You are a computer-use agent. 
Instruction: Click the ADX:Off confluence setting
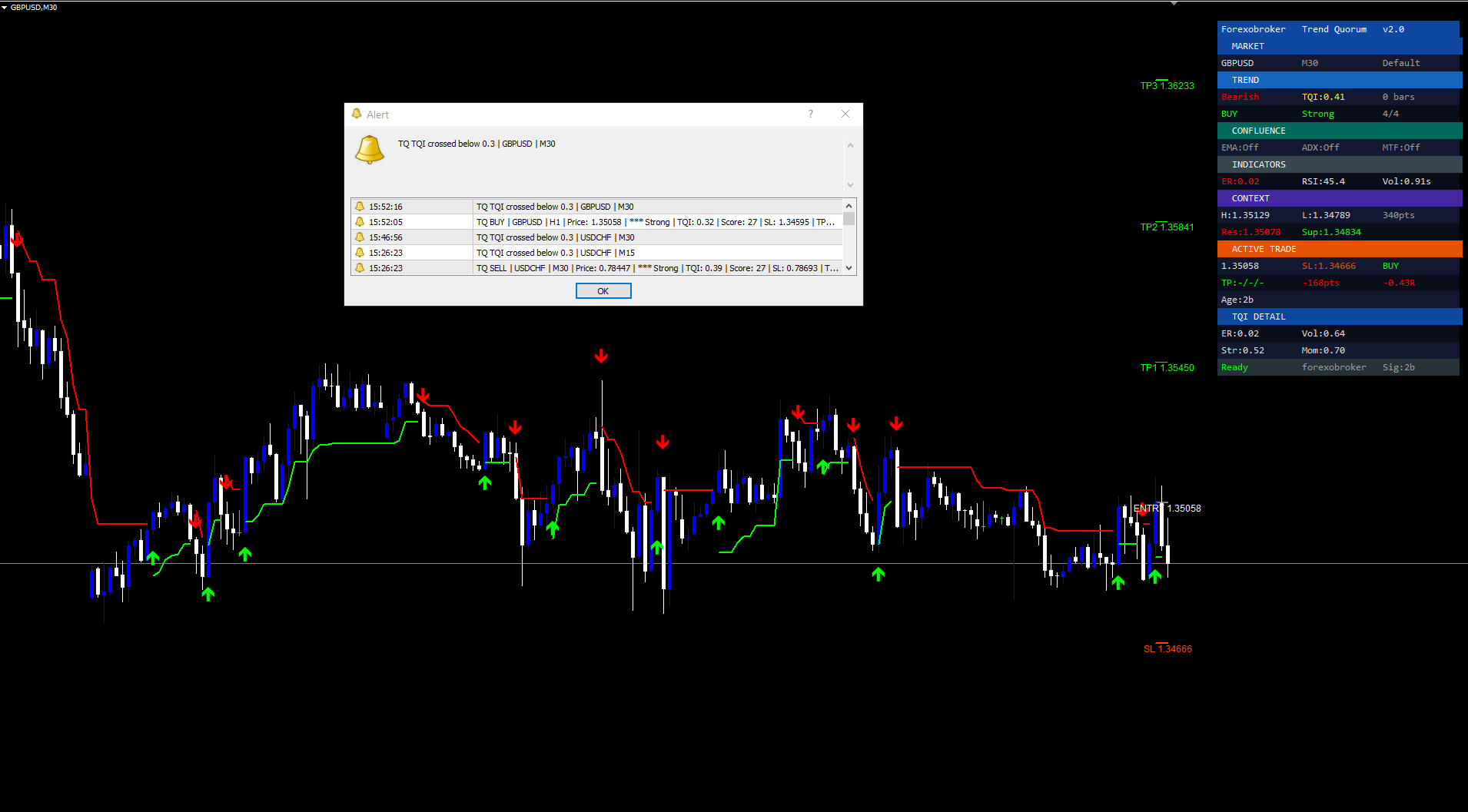(x=1320, y=147)
